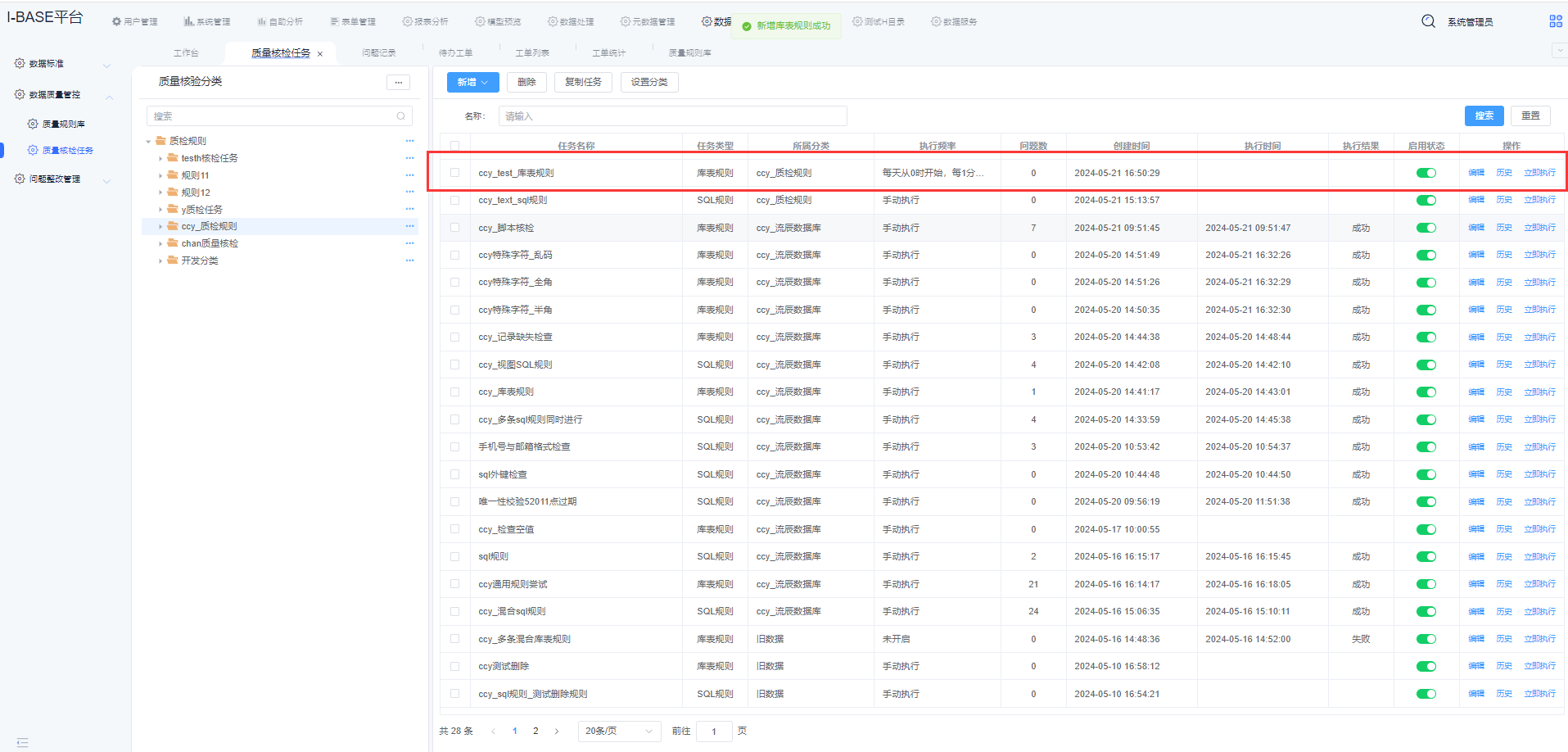Open more options for 质检规则 folder

409,141
